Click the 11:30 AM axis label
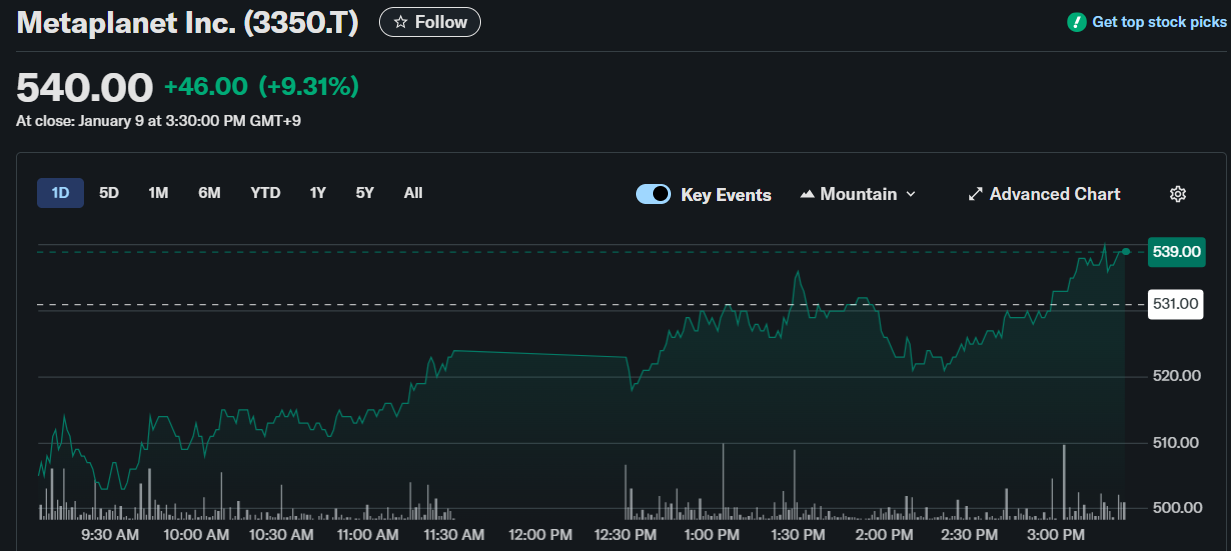The height and width of the screenshot is (551, 1231). (454, 536)
